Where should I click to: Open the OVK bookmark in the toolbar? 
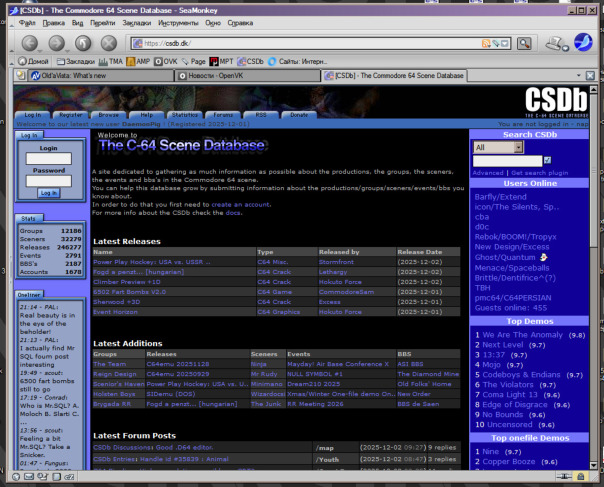166,61
